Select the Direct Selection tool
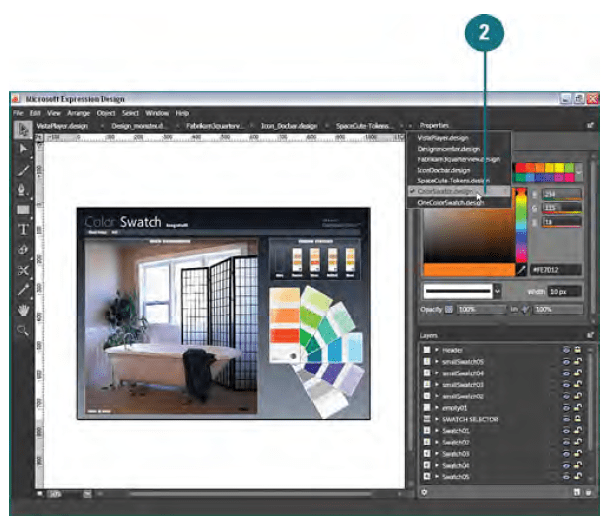 [23, 149]
